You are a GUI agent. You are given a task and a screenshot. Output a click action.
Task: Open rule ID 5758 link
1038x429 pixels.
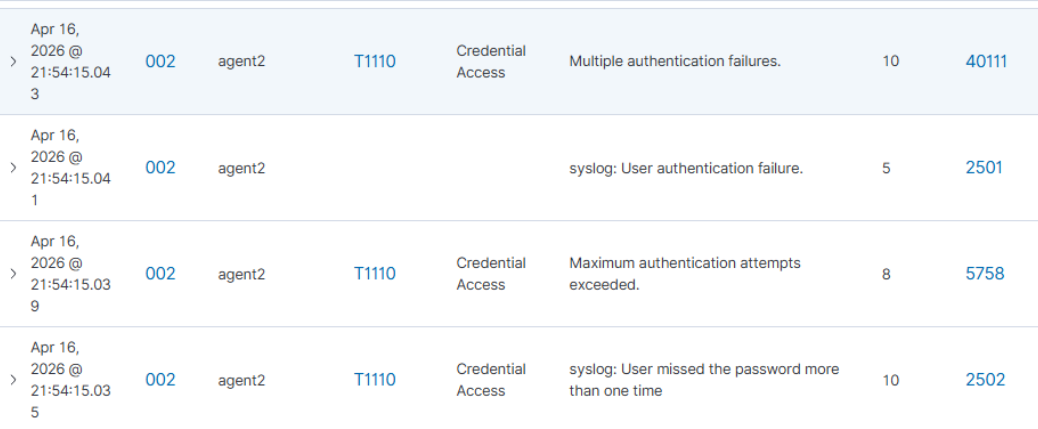[984, 274]
